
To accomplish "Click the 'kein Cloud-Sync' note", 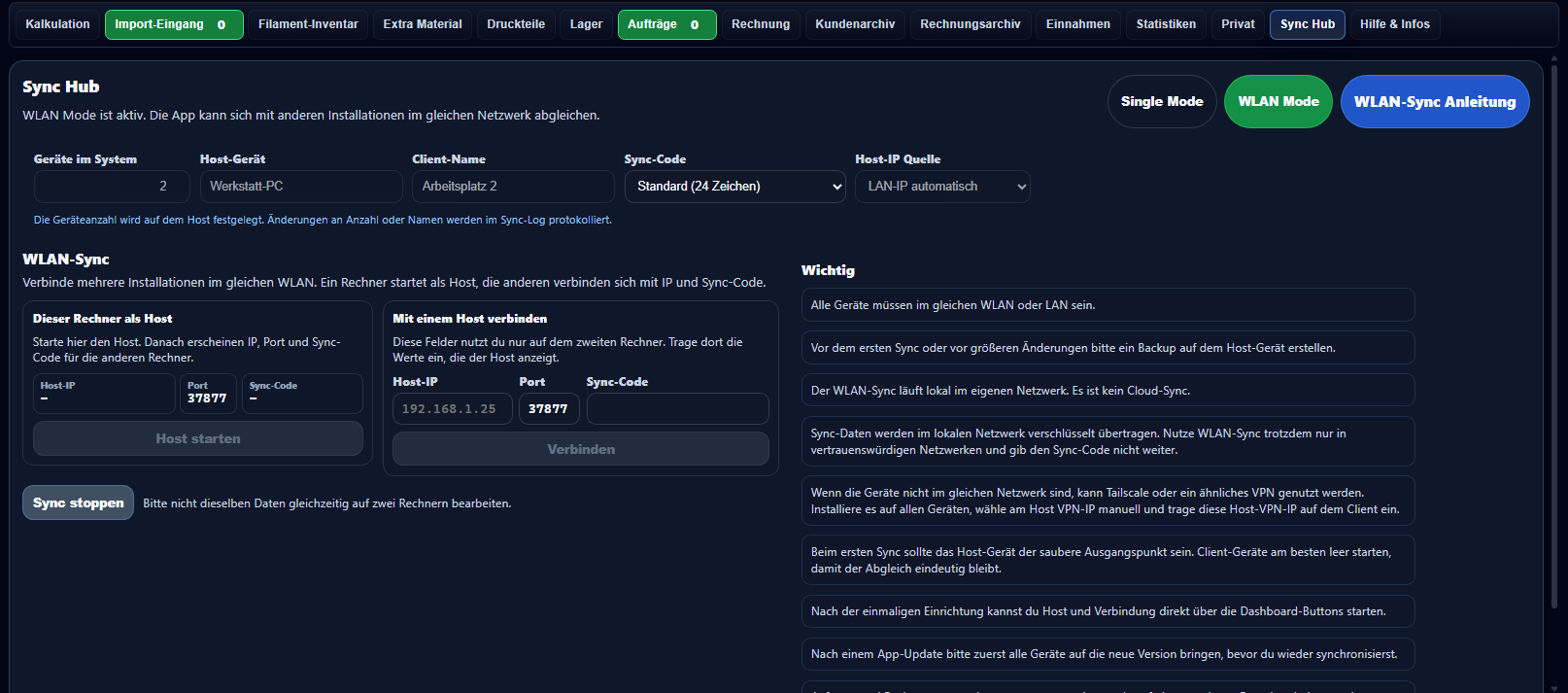I will coord(1108,391).
